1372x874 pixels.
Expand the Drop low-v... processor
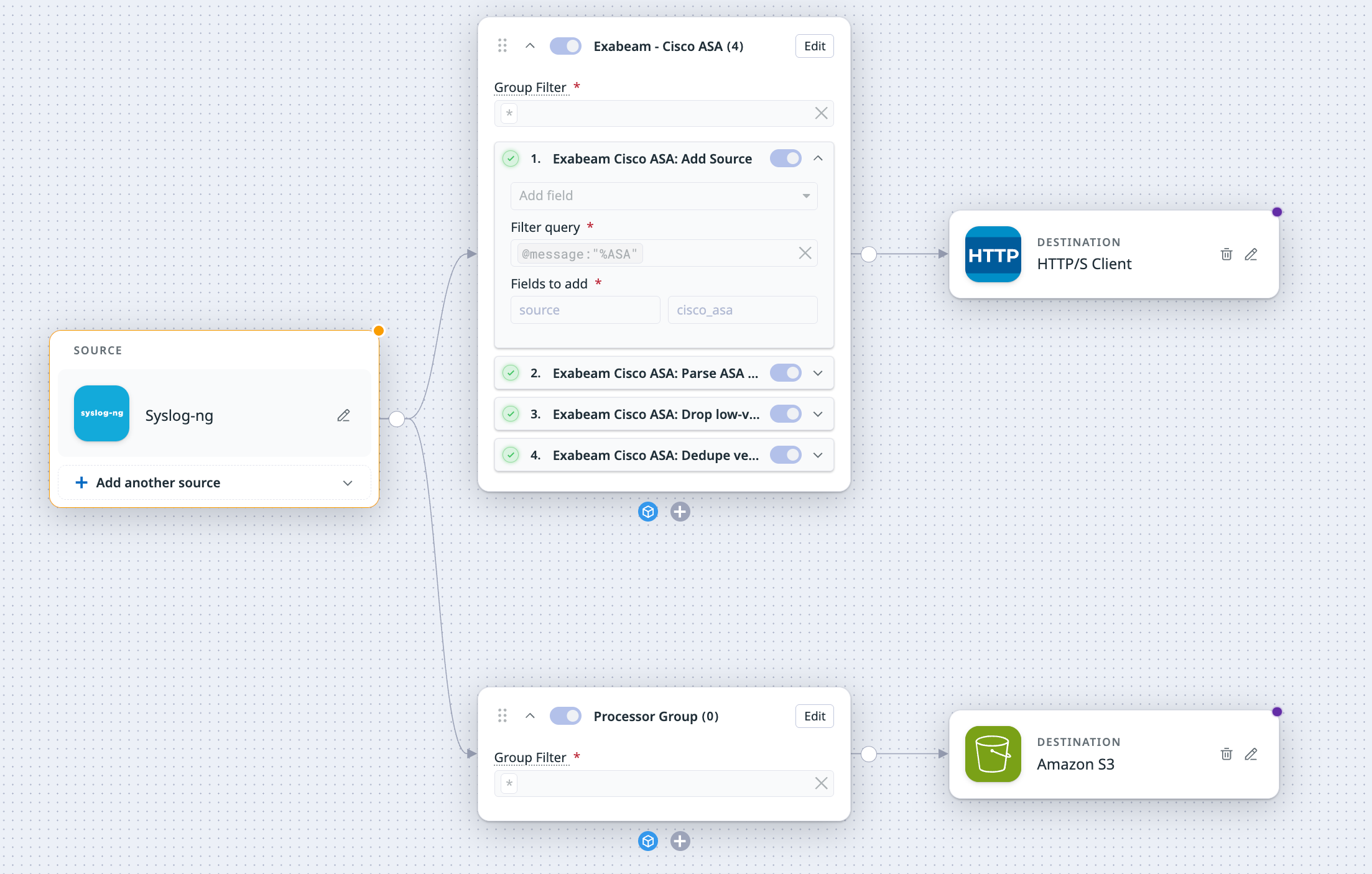point(818,414)
